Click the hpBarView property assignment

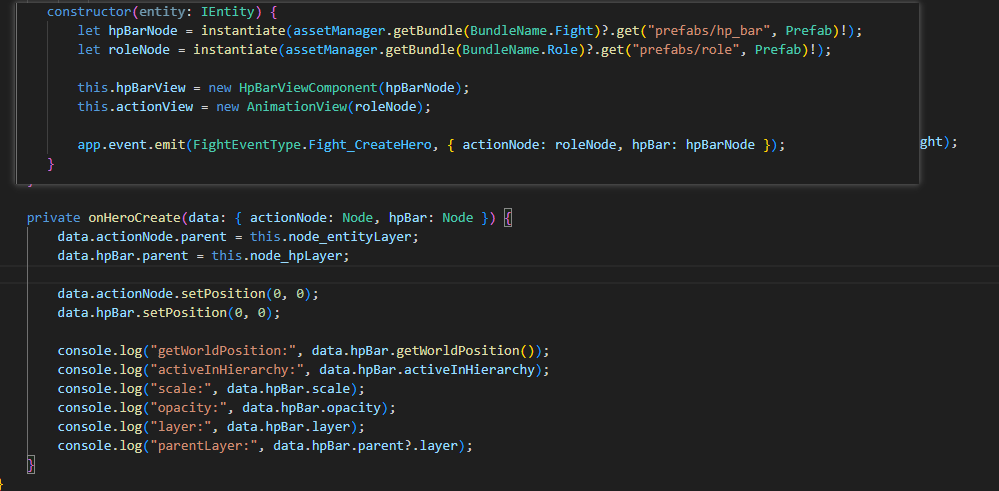point(151,88)
